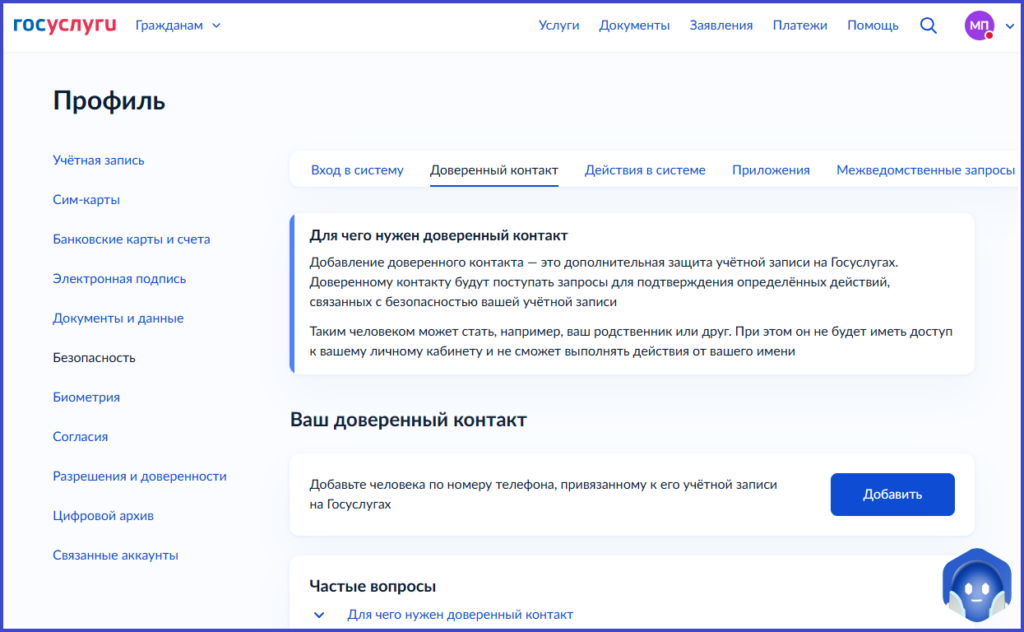Expand the question Для чего нужен доверенный контакт

pyautogui.click(x=459, y=614)
